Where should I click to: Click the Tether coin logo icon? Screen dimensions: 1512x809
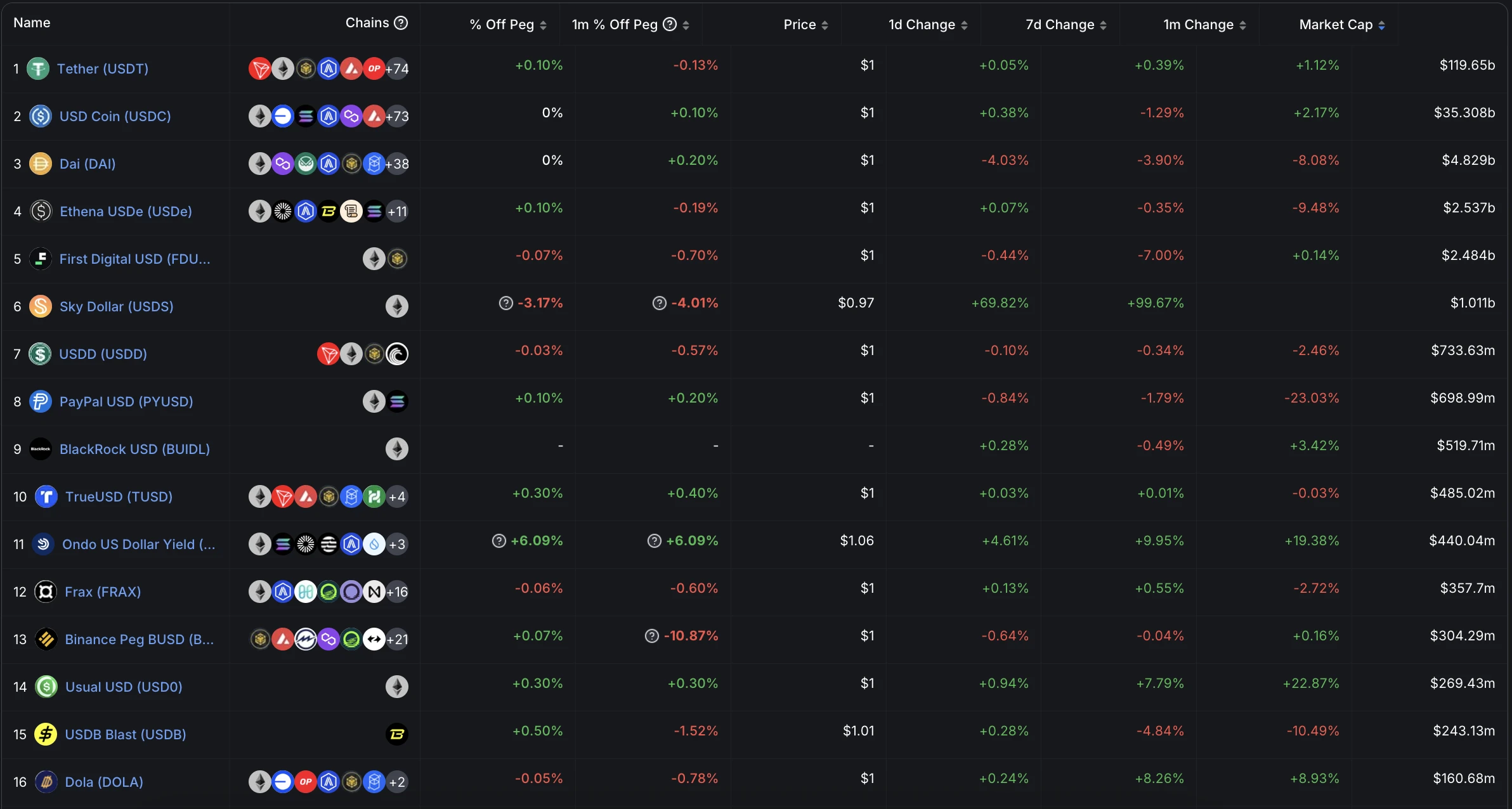coord(38,68)
